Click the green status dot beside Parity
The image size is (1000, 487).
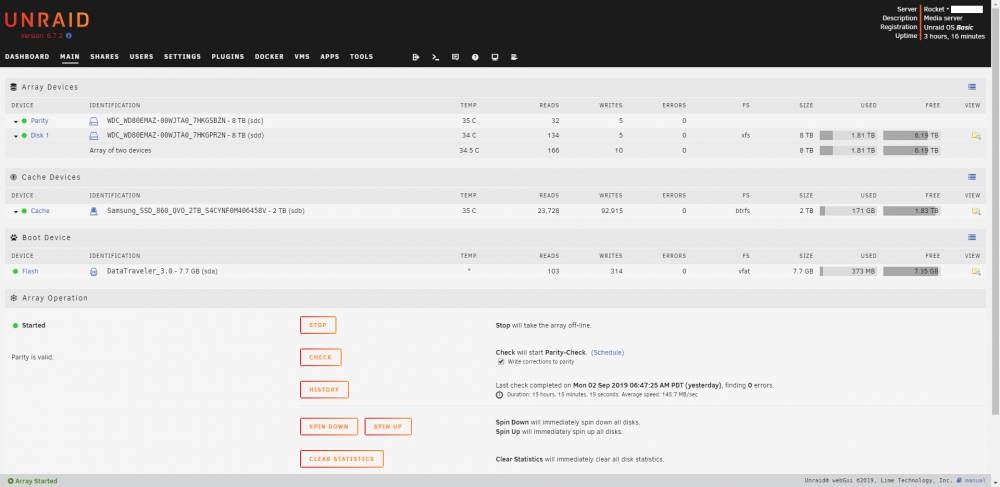(x=24, y=120)
